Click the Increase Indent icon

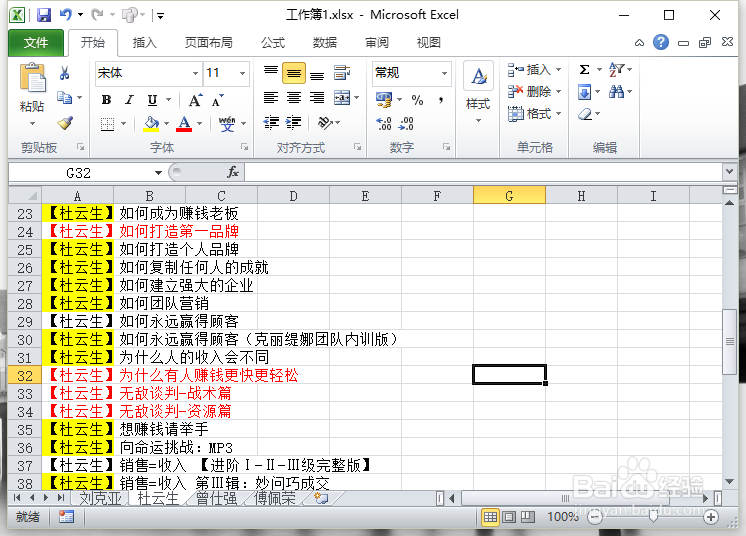pyautogui.click(x=294, y=123)
